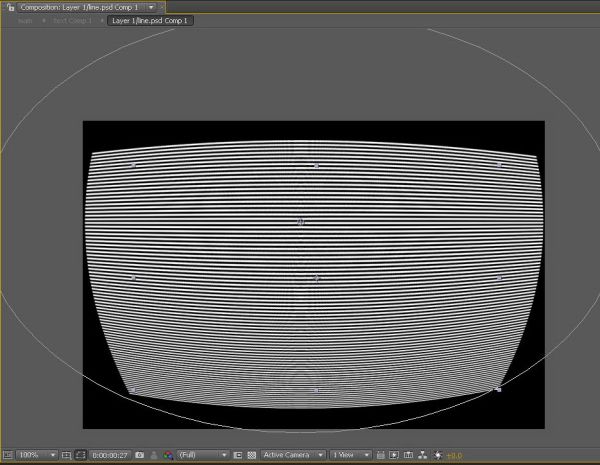Click Reset Exposure icon
The width and height of the screenshot is (600, 465).
(438, 455)
